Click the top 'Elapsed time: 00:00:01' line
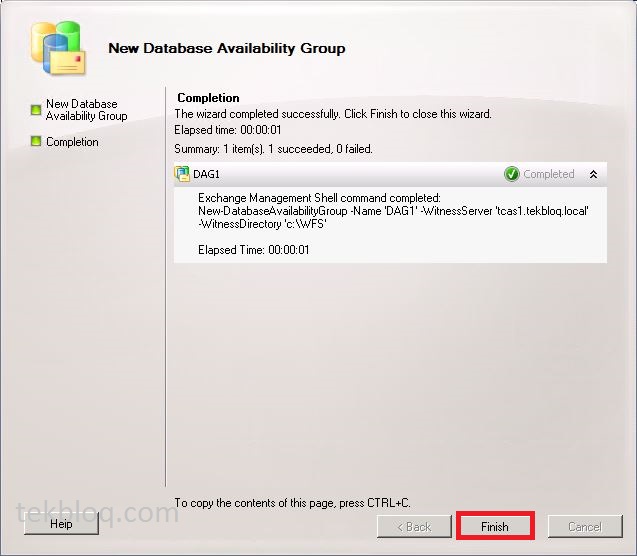The image size is (637, 556). [x=228, y=130]
